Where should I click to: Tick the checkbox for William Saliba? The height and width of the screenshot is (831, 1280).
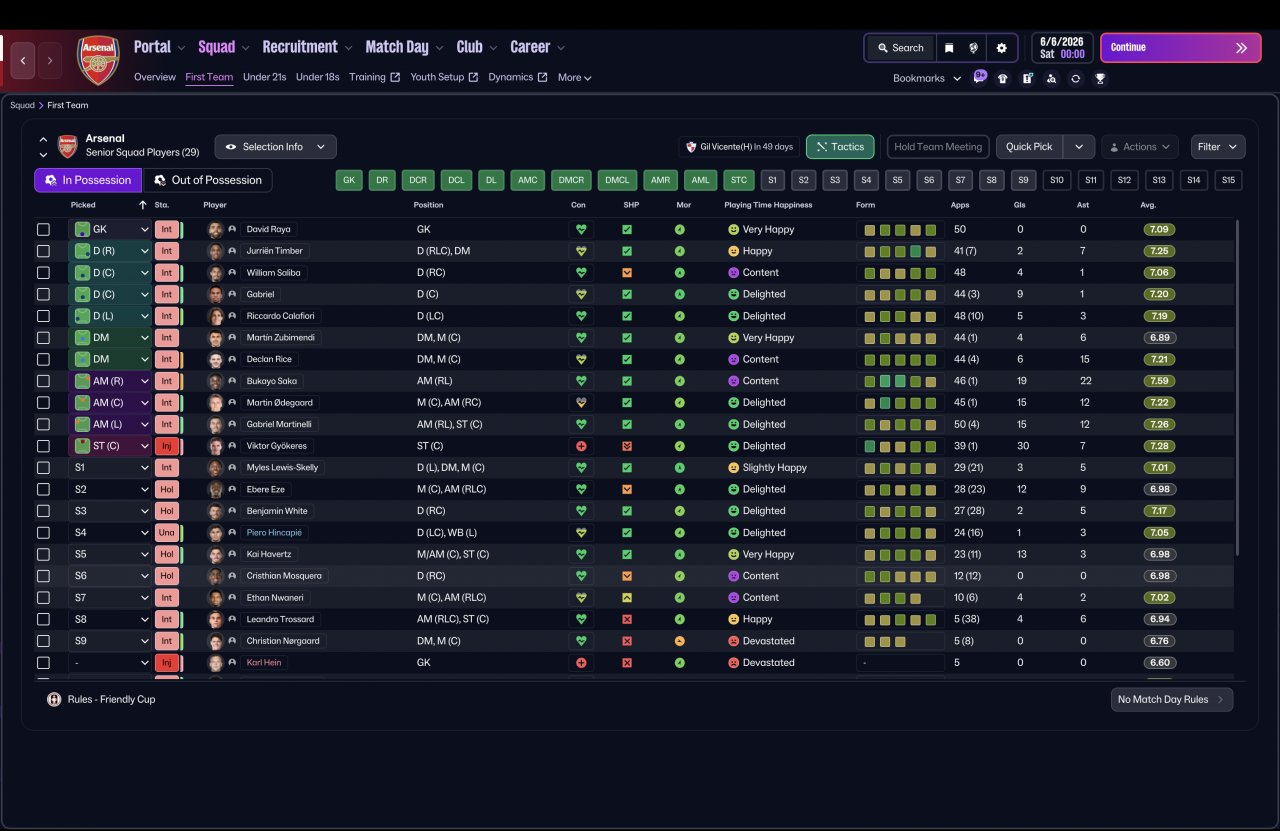(x=43, y=273)
